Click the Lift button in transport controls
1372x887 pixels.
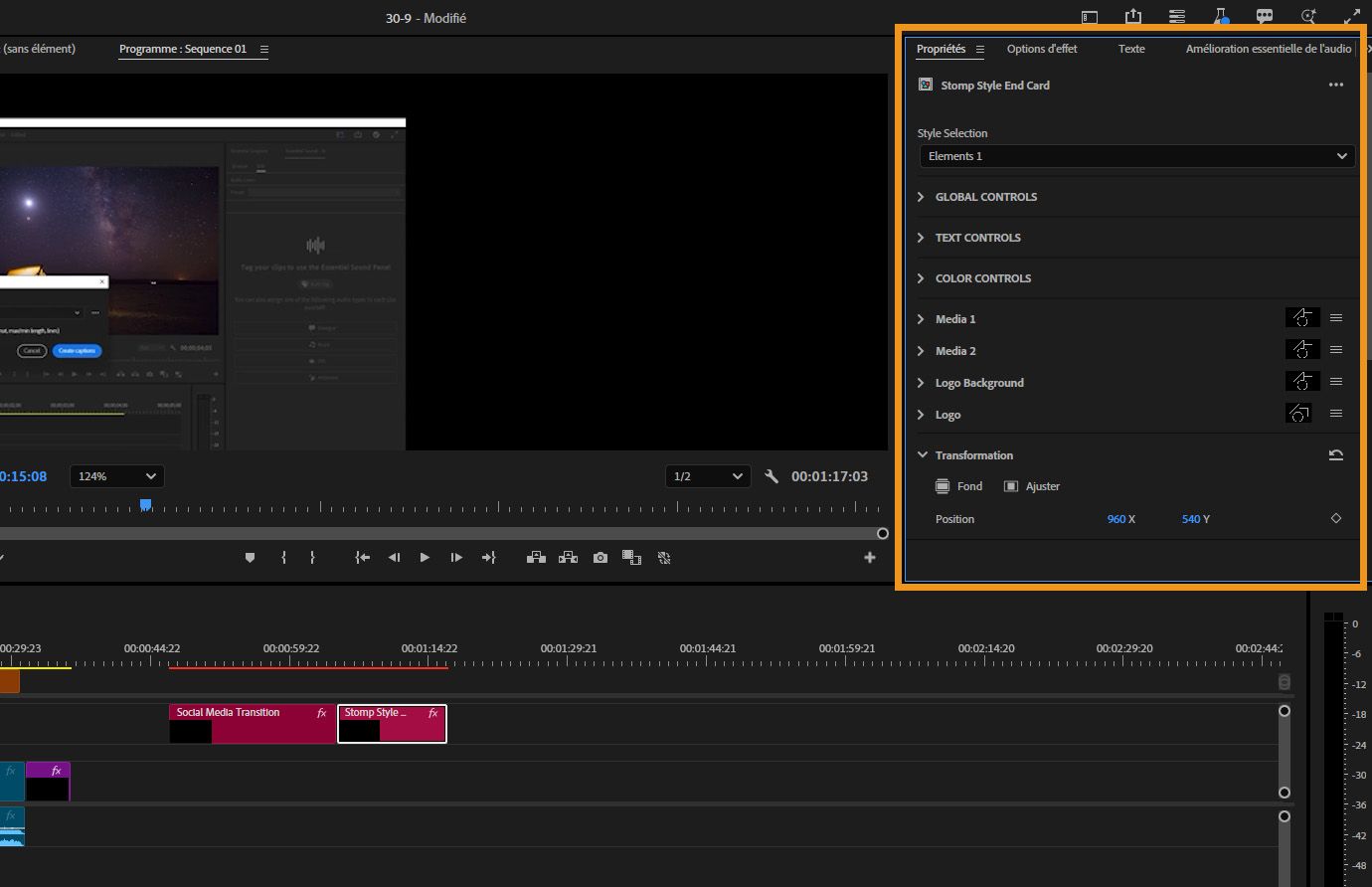pos(536,558)
